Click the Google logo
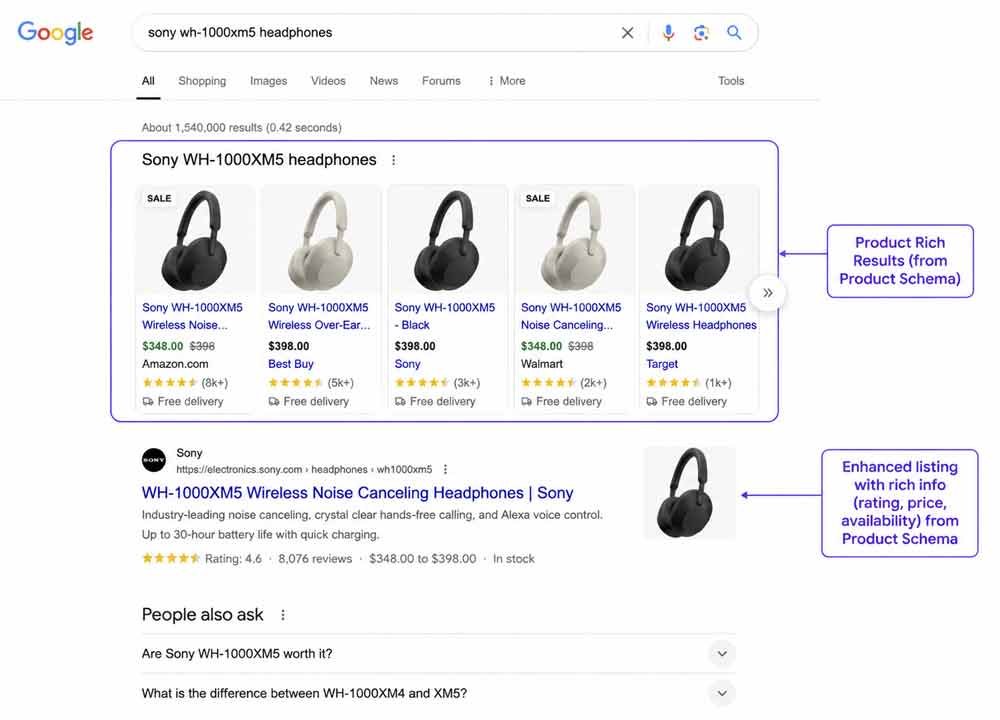Screen dimensions: 1000x720 pos(55,33)
